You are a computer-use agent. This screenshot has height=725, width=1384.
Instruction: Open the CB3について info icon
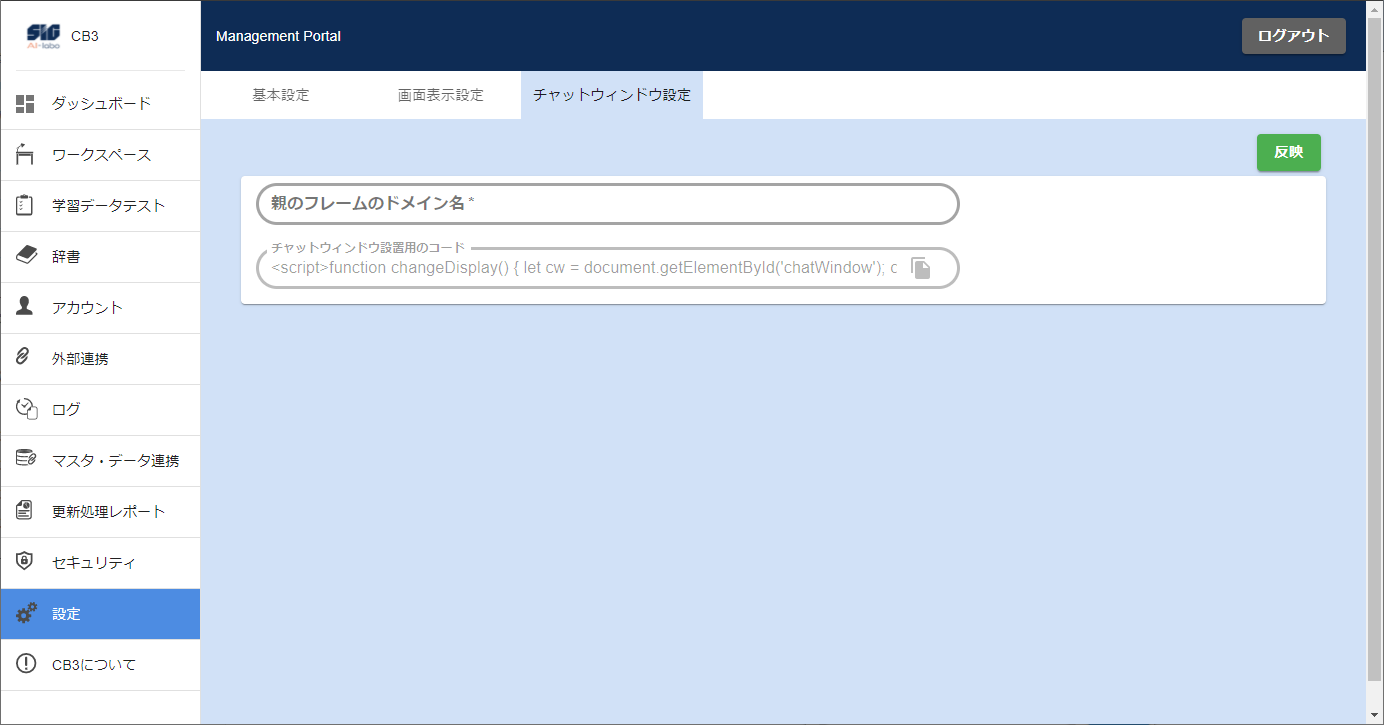point(26,664)
